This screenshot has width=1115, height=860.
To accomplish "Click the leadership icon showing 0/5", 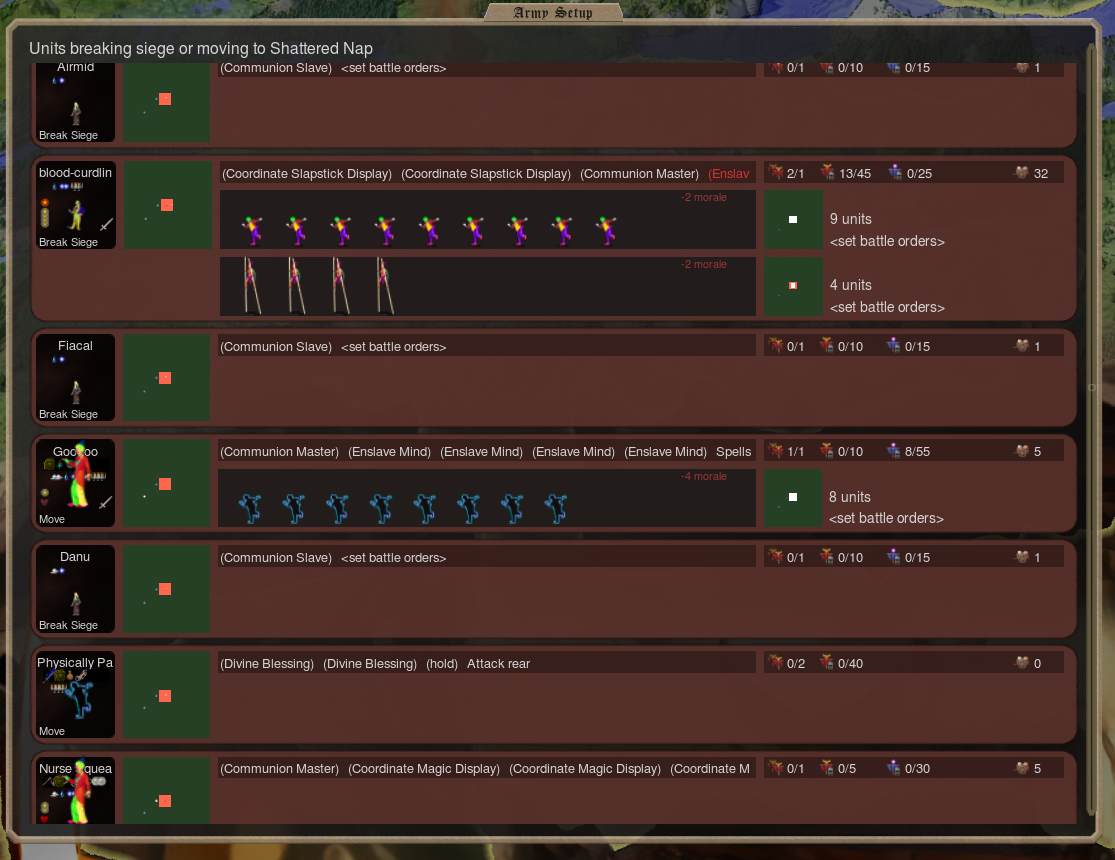I will point(827,768).
